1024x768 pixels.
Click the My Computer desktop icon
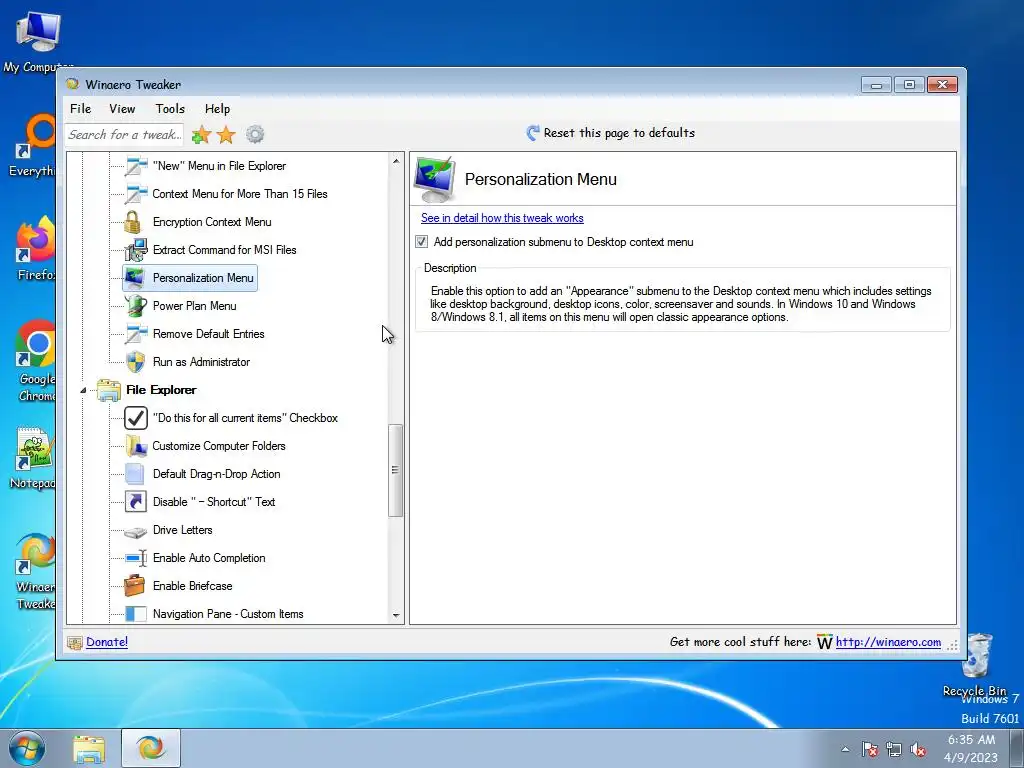37,42
